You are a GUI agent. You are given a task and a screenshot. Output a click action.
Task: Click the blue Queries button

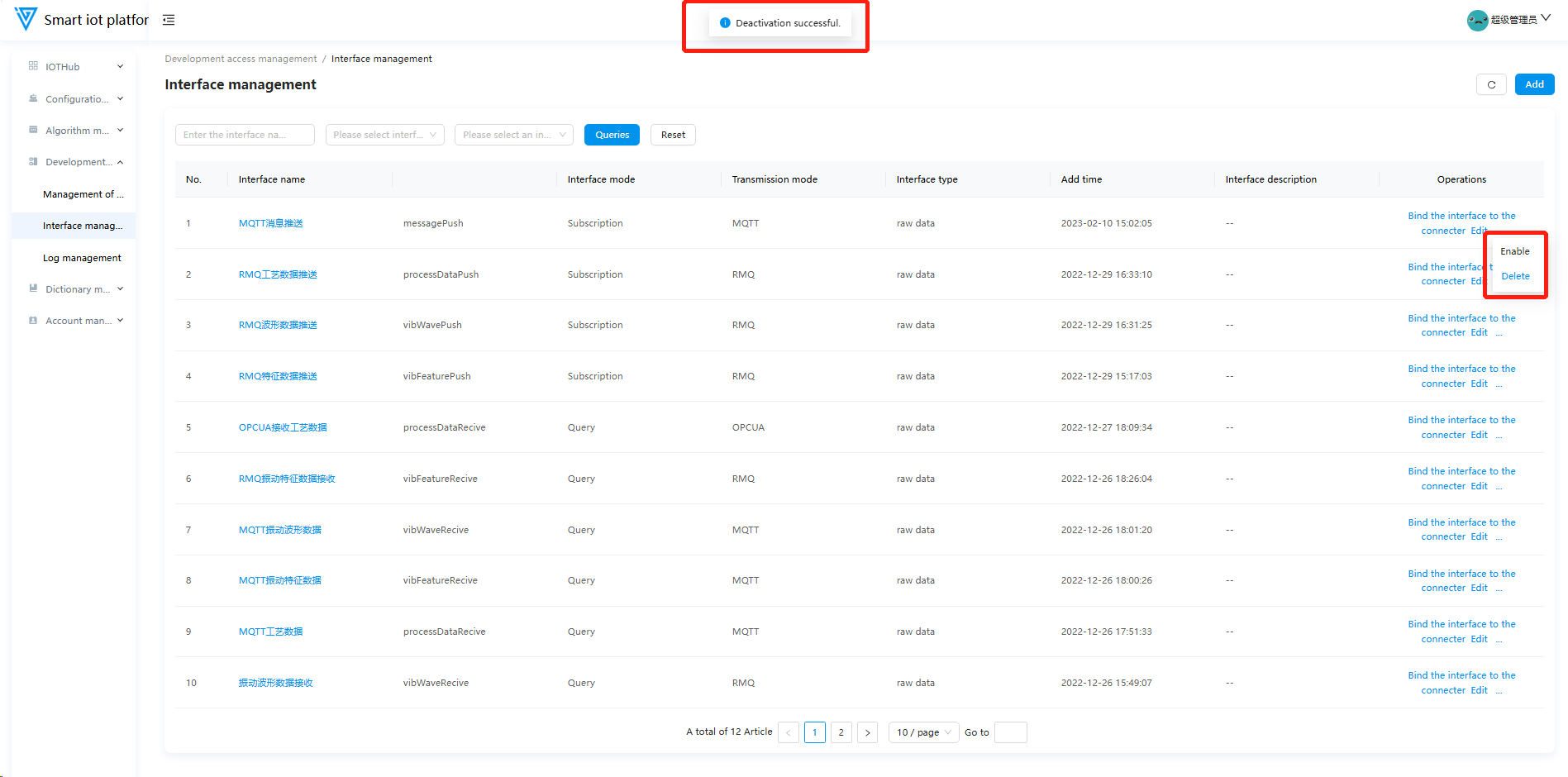pos(612,135)
